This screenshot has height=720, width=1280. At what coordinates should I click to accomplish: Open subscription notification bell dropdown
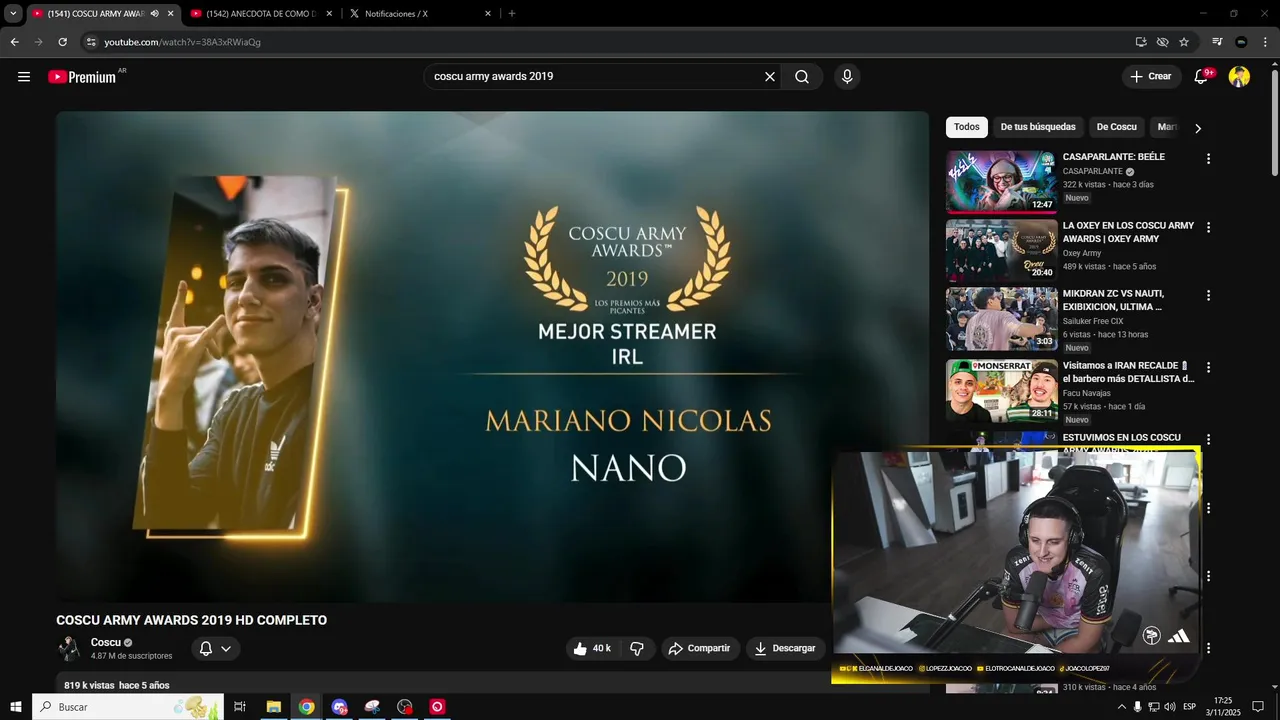(215, 648)
